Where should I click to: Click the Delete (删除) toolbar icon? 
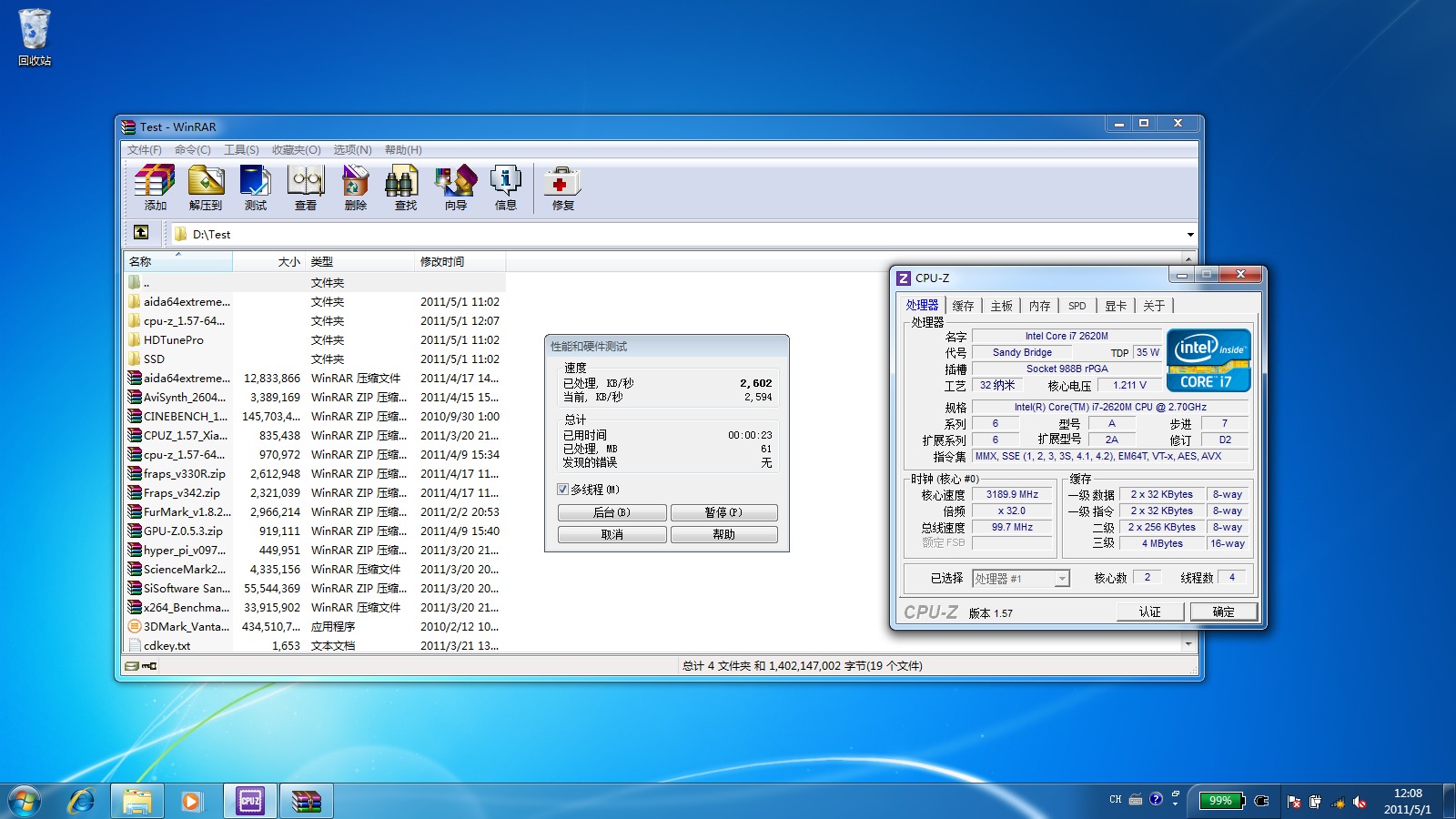click(356, 188)
